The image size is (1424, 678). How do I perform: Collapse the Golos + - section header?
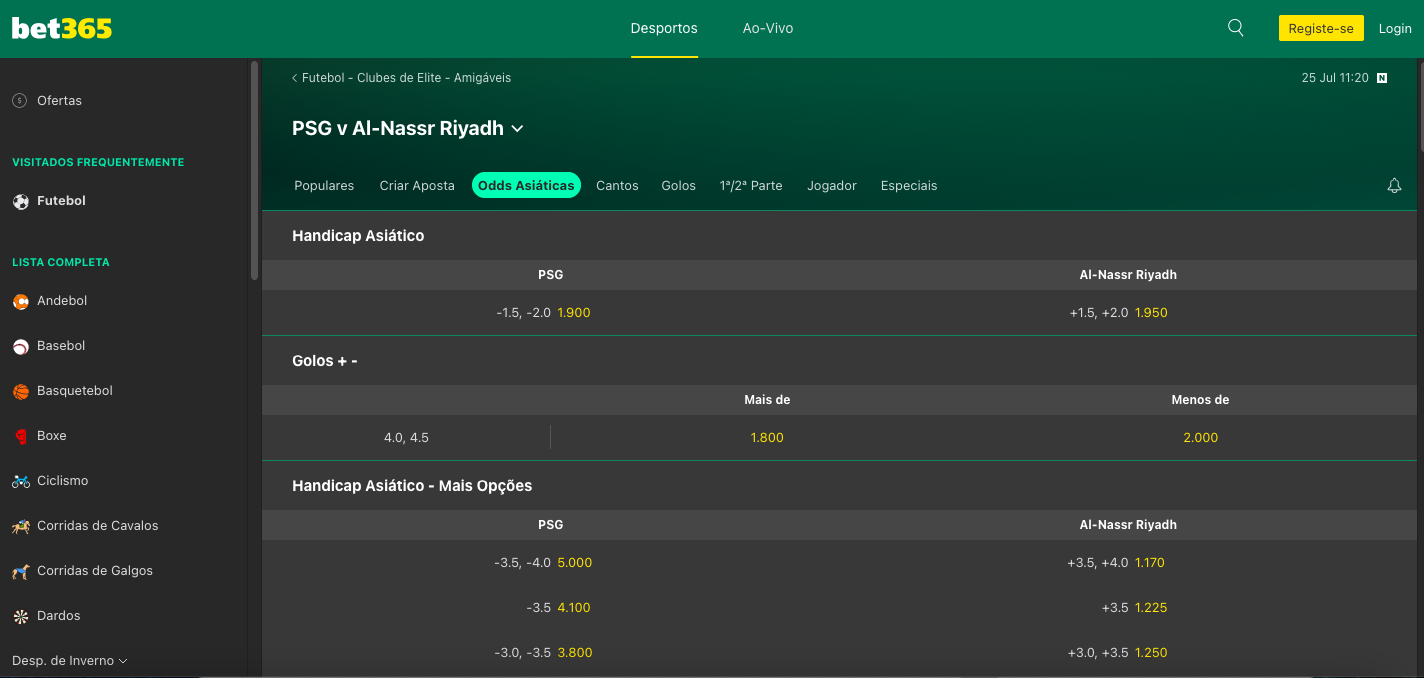(x=839, y=361)
